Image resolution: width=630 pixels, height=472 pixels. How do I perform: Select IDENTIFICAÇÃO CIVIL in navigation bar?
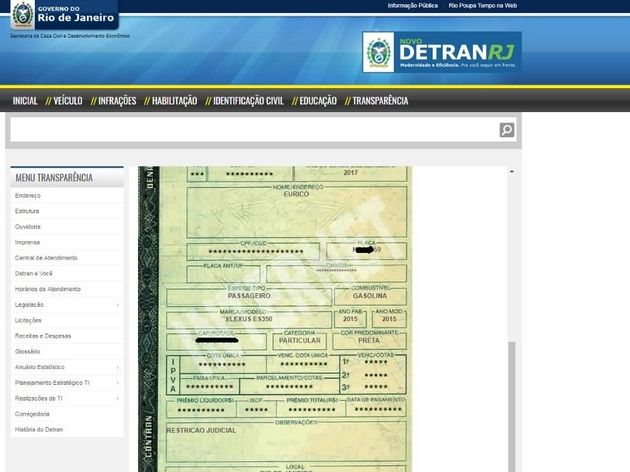pos(246,101)
